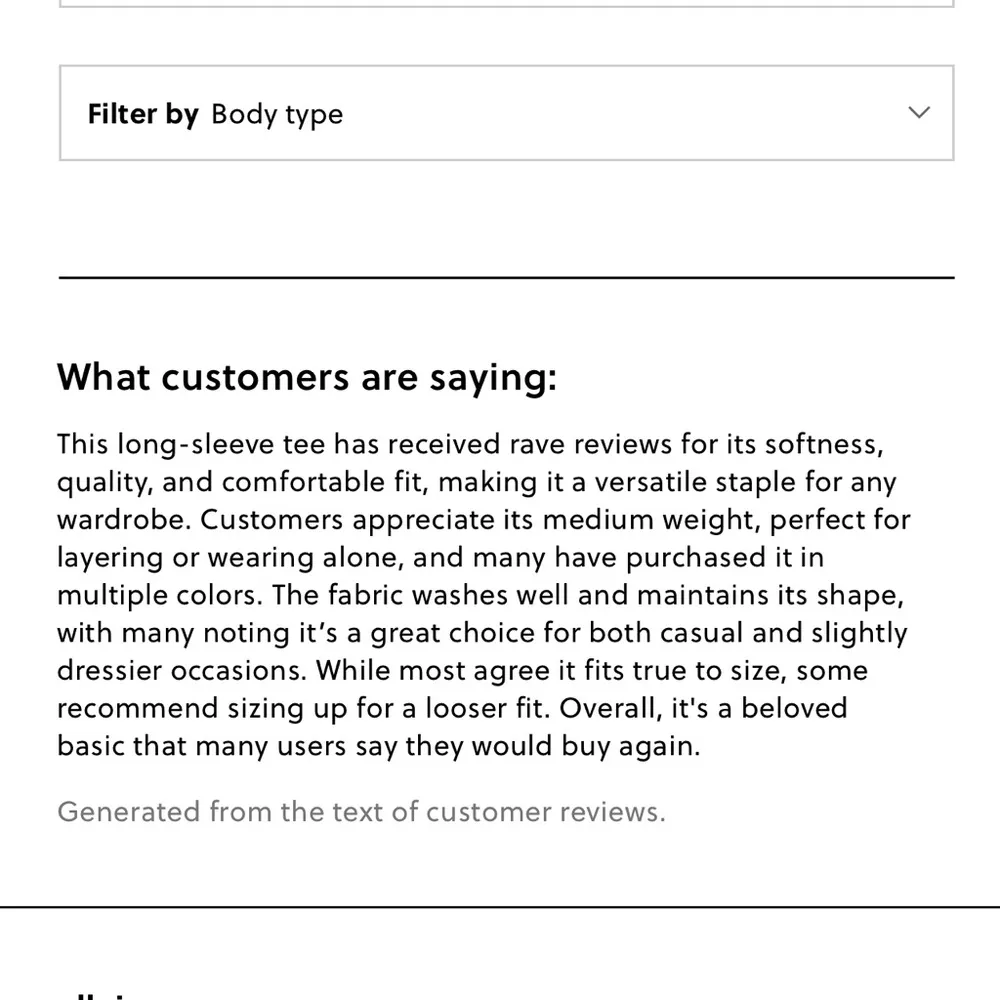
Task: Click the bold "Filter by" label
Action: click(143, 114)
